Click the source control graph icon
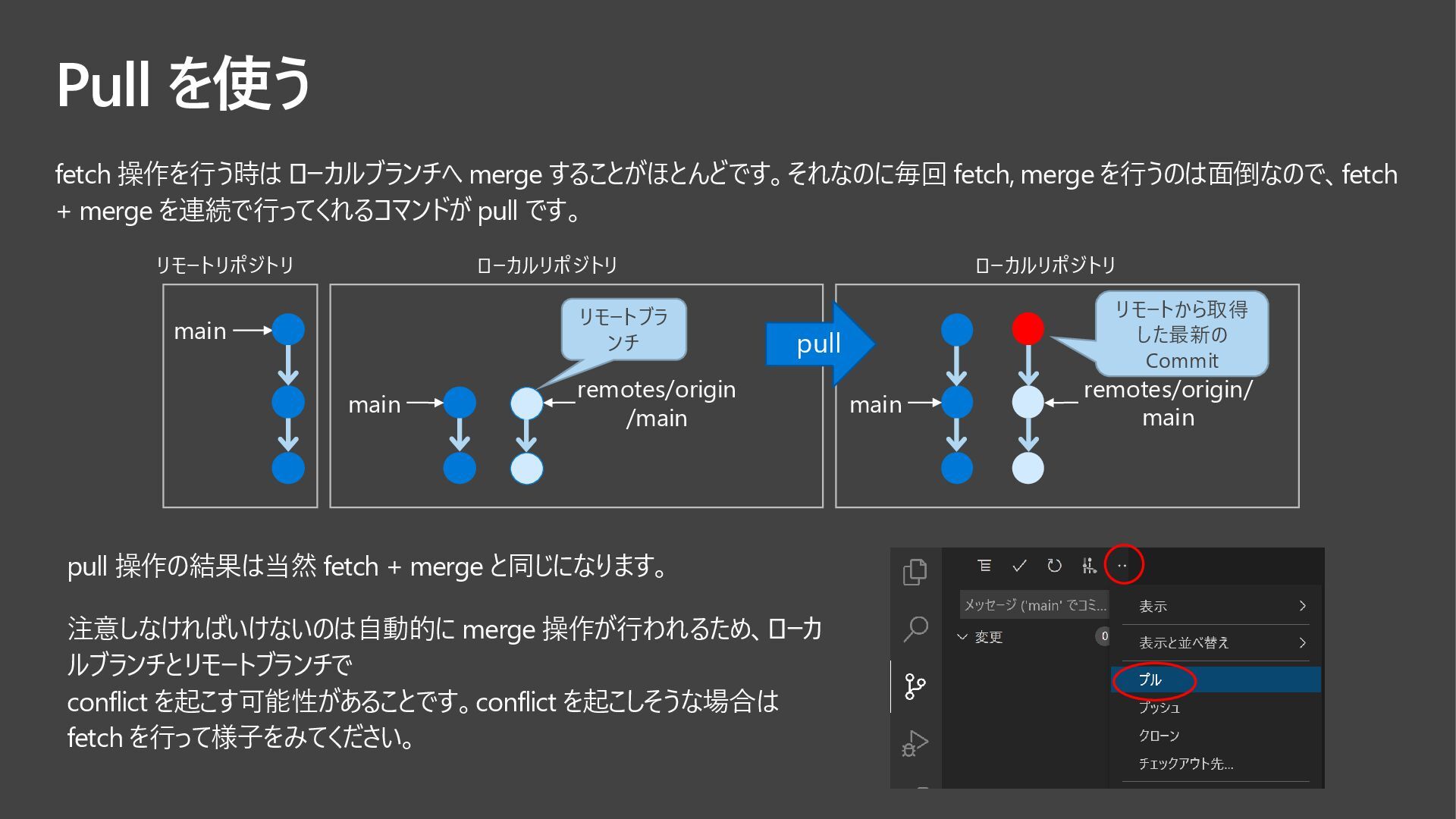 (x=1089, y=566)
